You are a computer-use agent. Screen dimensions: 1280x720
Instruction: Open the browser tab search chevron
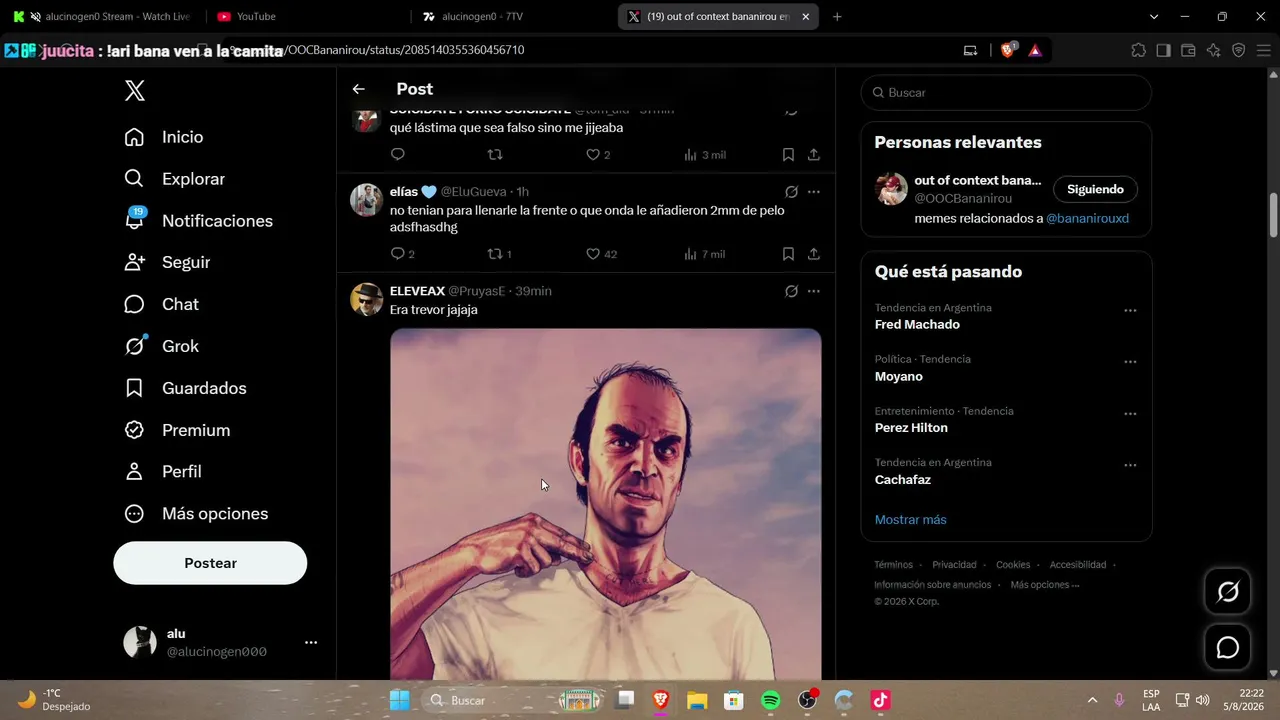coord(1154,16)
